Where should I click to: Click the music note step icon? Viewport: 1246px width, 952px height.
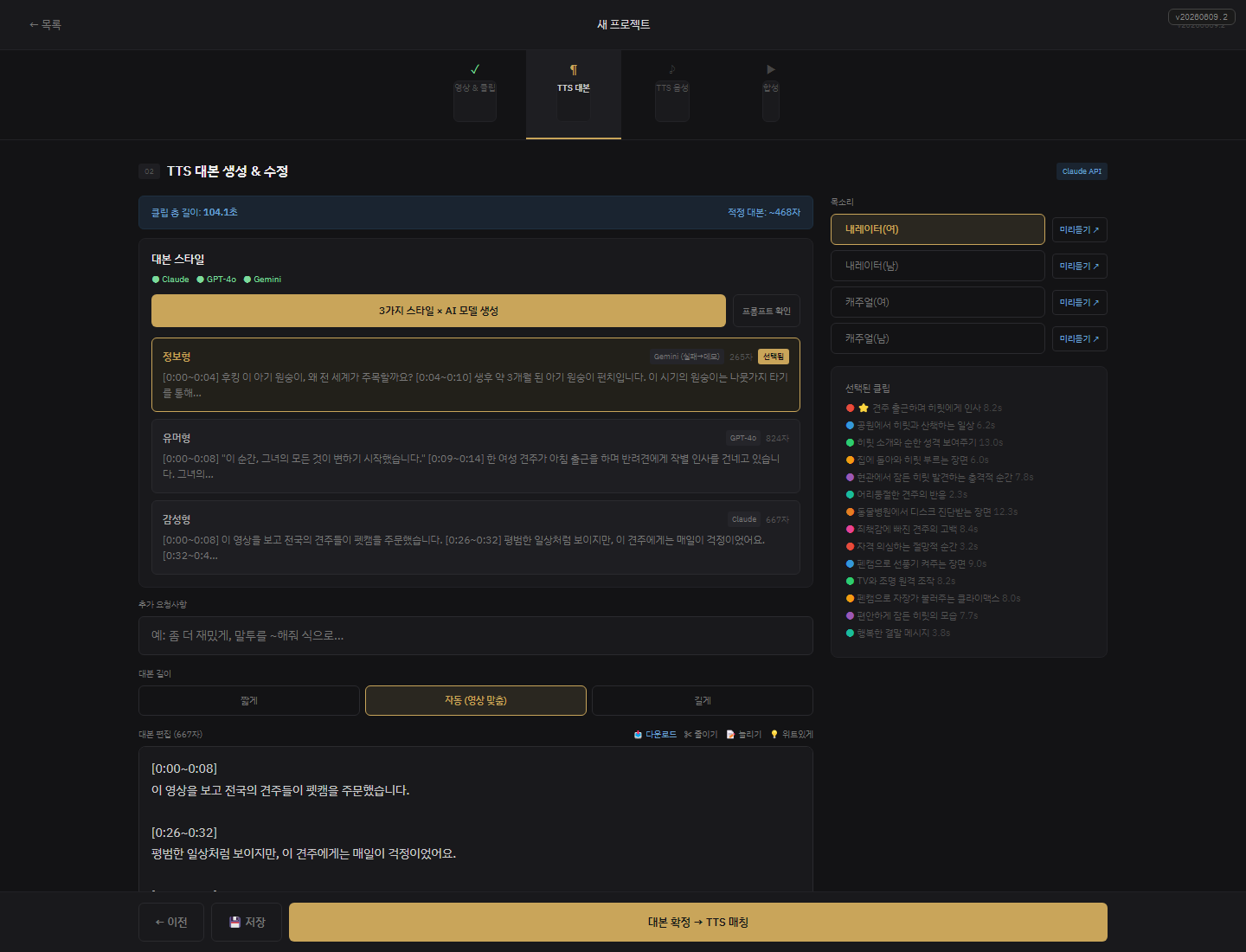672,69
